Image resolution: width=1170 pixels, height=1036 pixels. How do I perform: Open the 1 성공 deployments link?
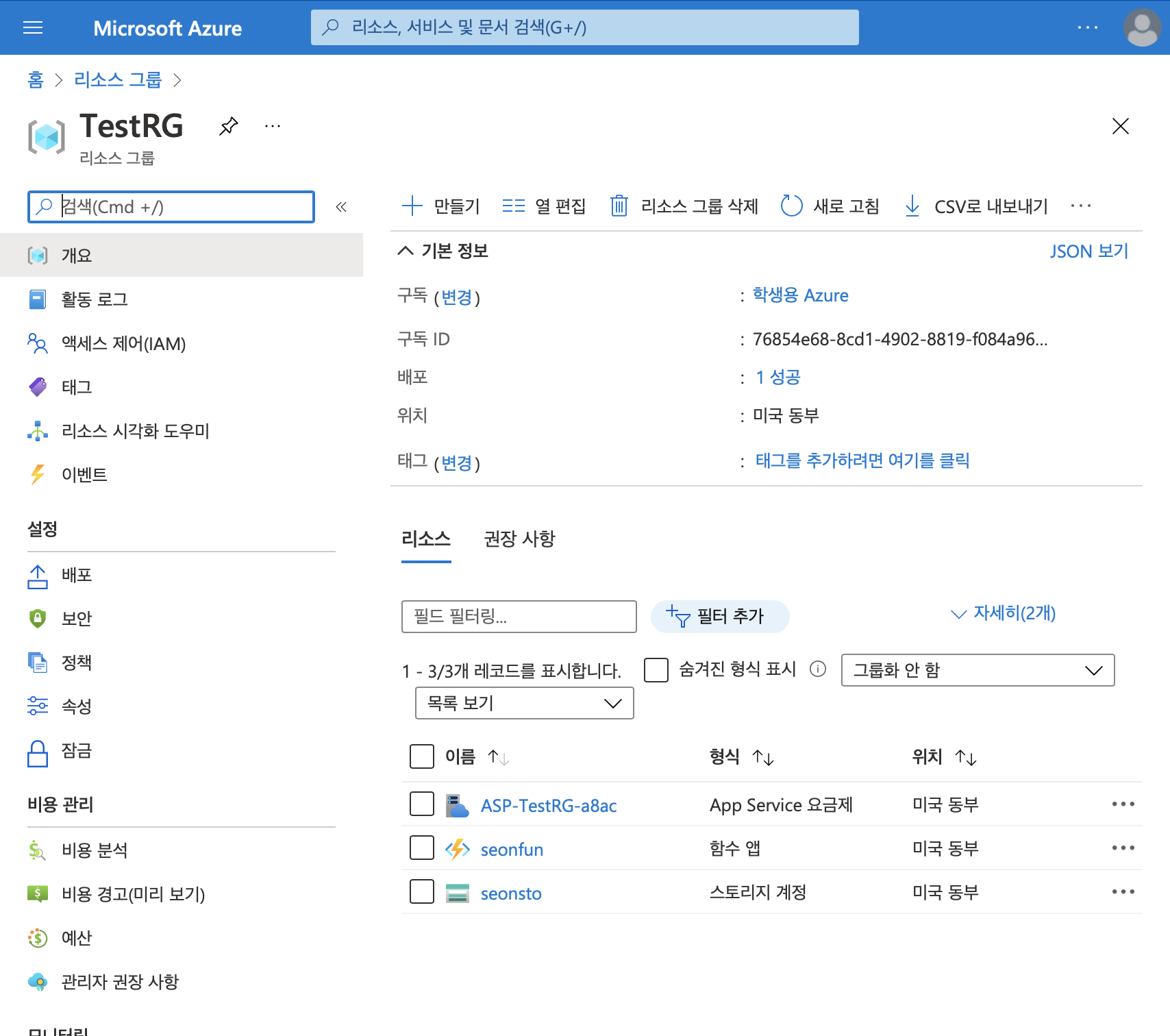click(778, 378)
